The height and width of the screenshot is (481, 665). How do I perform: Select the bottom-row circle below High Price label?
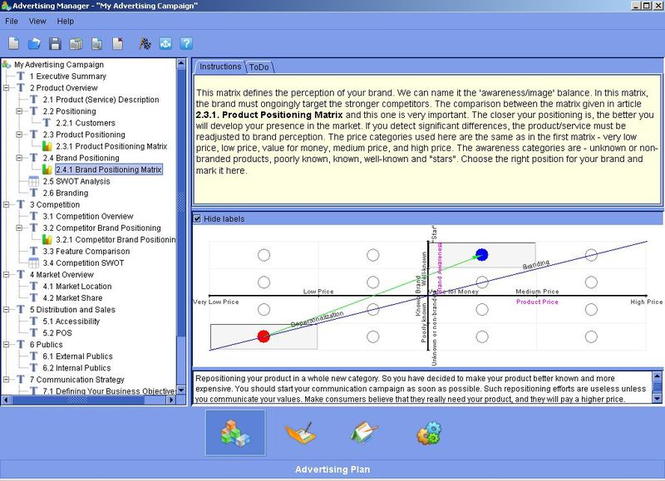pyautogui.click(x=591, y=337)
